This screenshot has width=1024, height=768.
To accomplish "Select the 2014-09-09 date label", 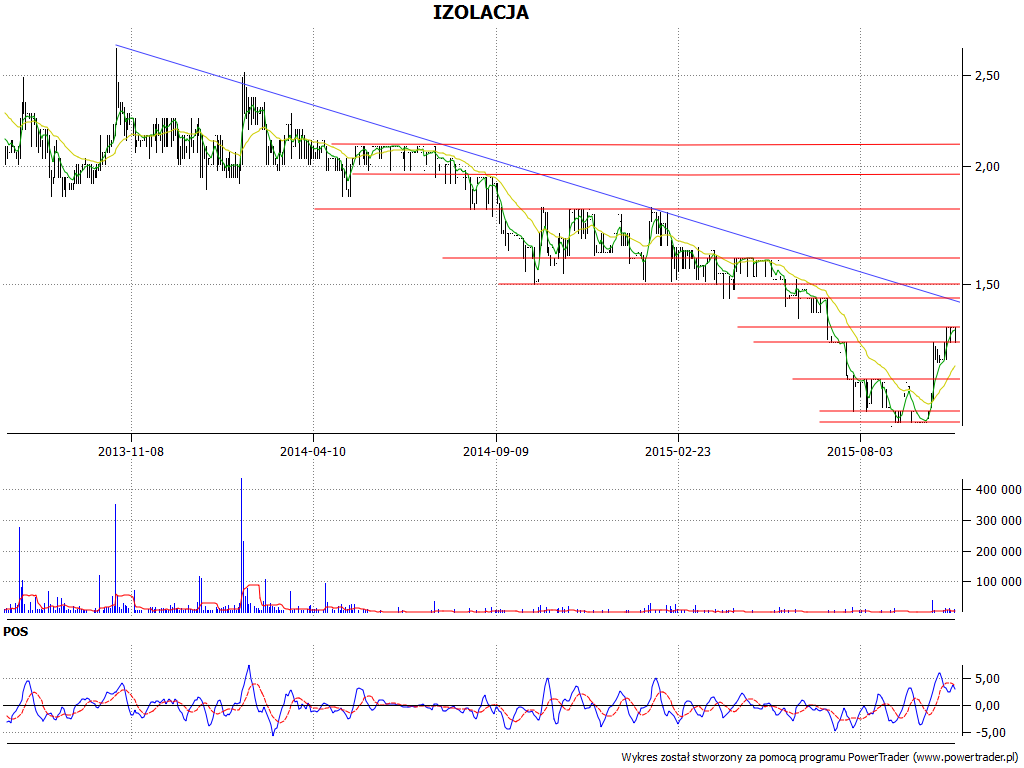I will [x=496, y=451].
